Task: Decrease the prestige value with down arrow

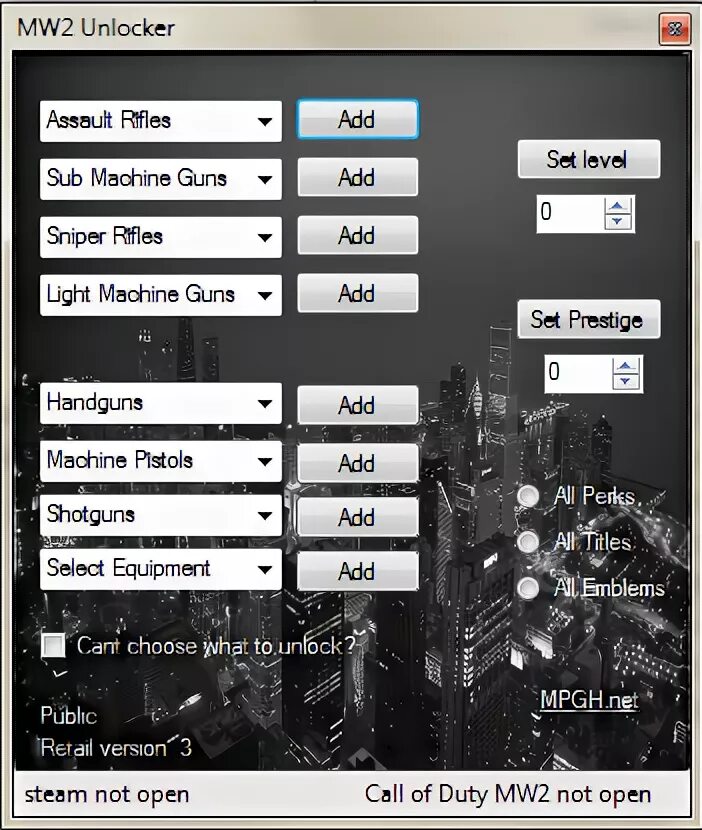Action: point(626,382)
